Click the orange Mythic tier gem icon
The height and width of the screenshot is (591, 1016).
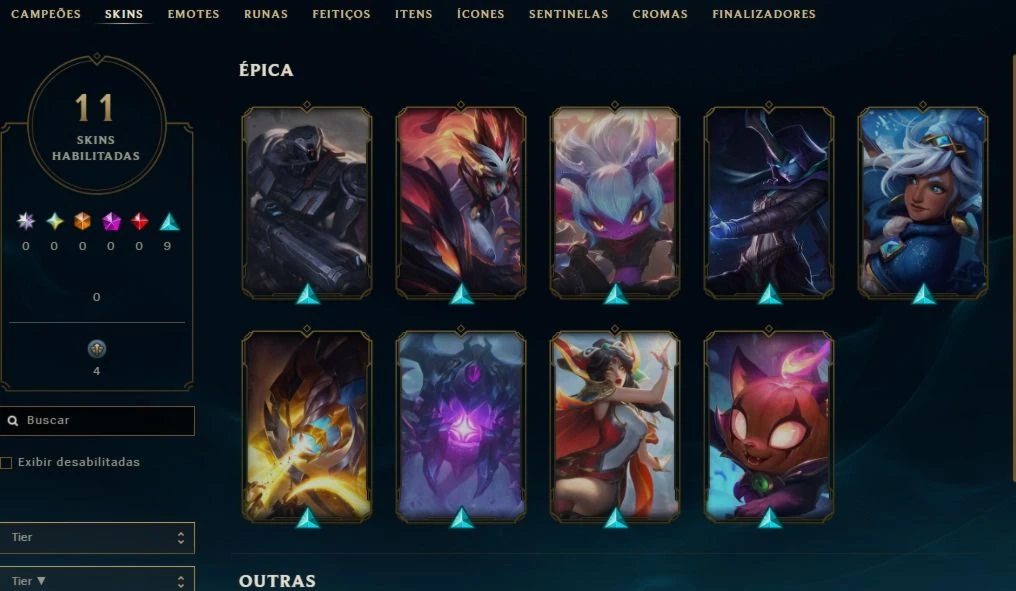point(82,222)
